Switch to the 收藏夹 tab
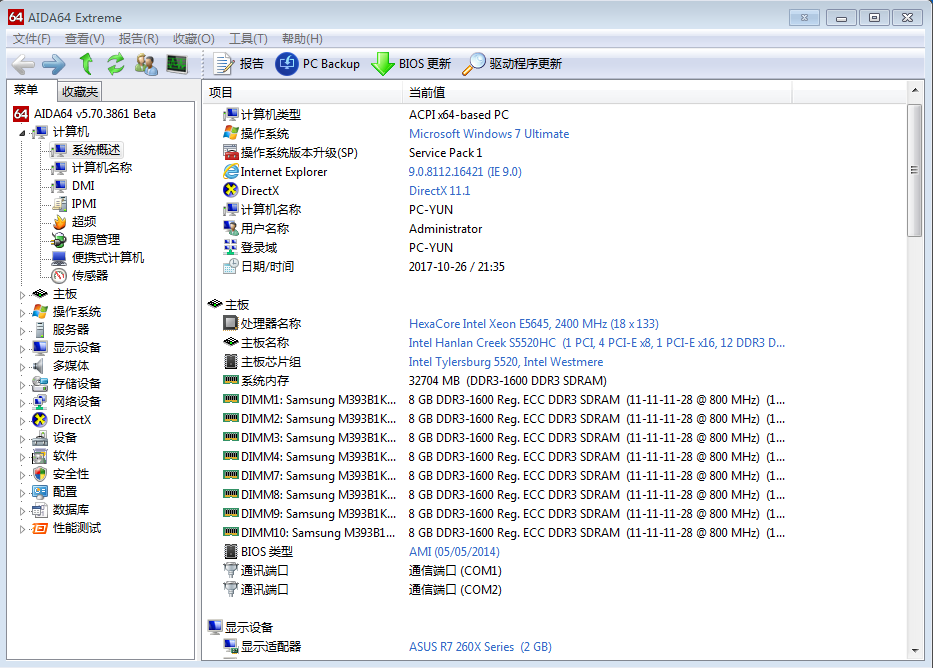933x668 pixels. tap(79, 91)
